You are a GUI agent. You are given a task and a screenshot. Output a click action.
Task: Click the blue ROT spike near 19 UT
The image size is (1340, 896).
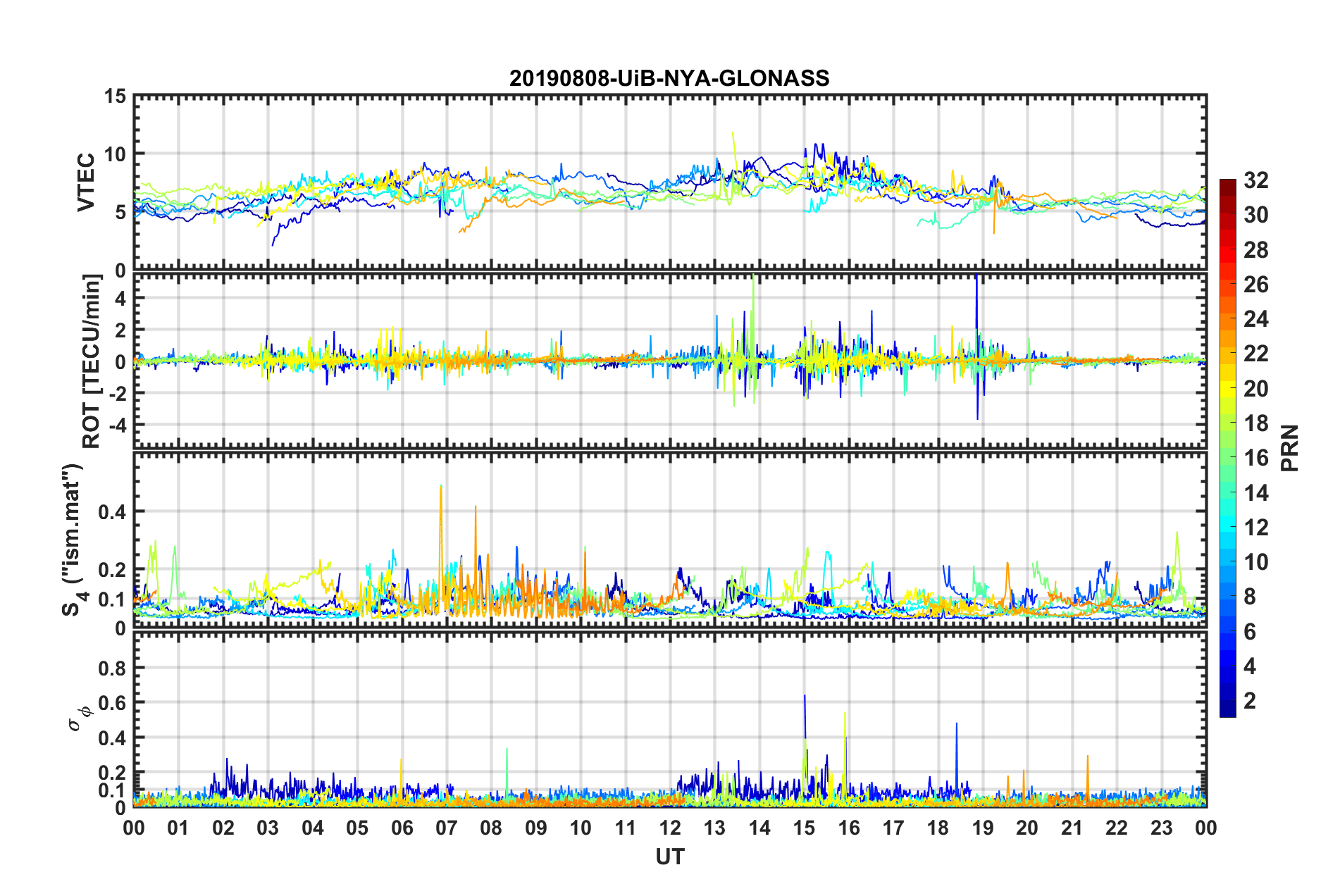[976, 345]
